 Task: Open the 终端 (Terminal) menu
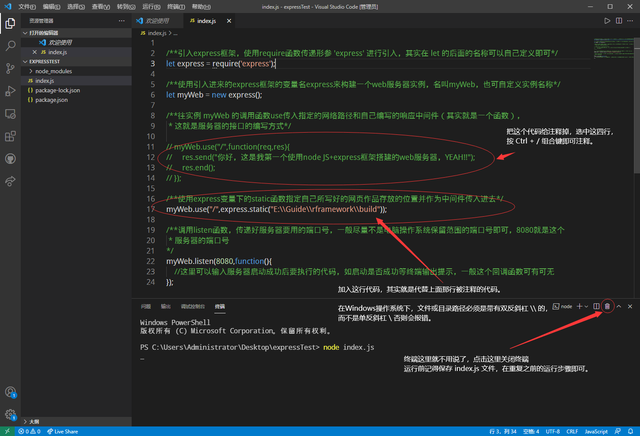176,7
